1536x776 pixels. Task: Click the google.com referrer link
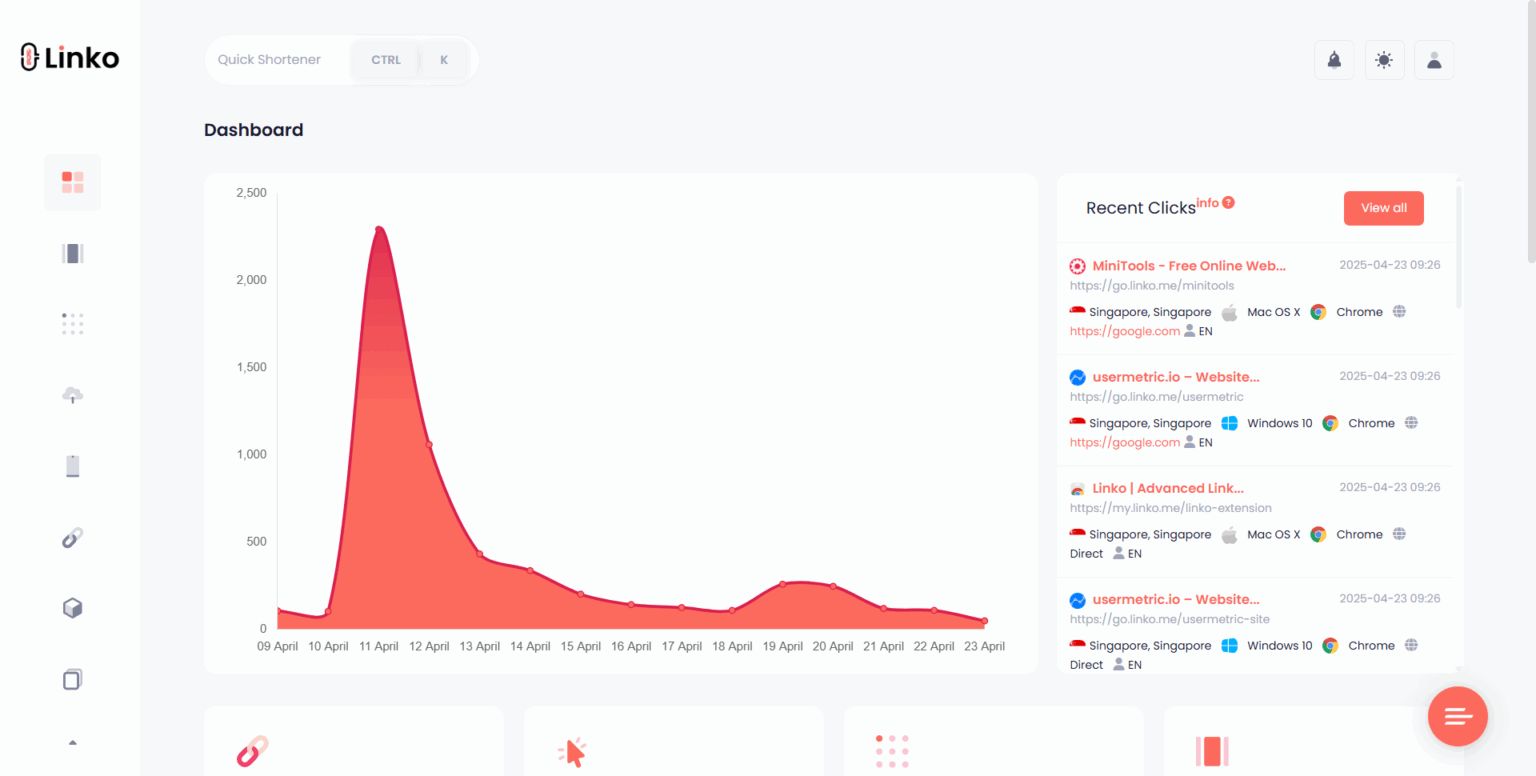click(1125, 330)
